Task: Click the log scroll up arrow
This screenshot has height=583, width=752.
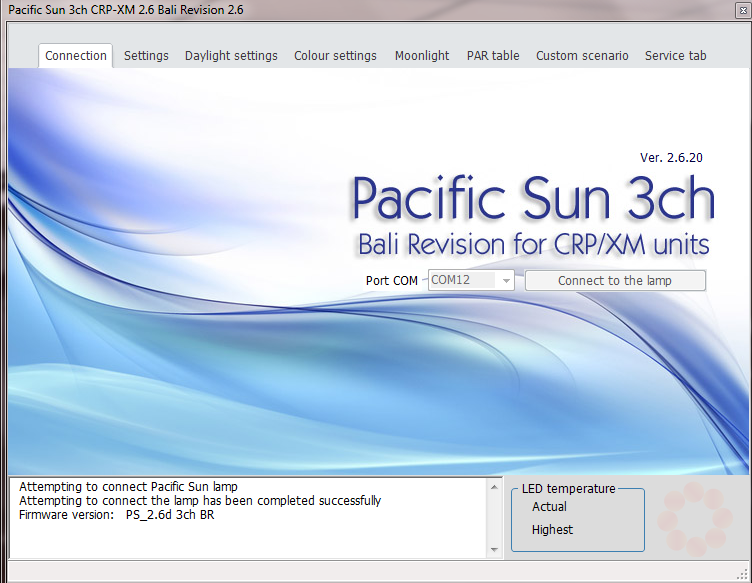Action: click(494, 487)
